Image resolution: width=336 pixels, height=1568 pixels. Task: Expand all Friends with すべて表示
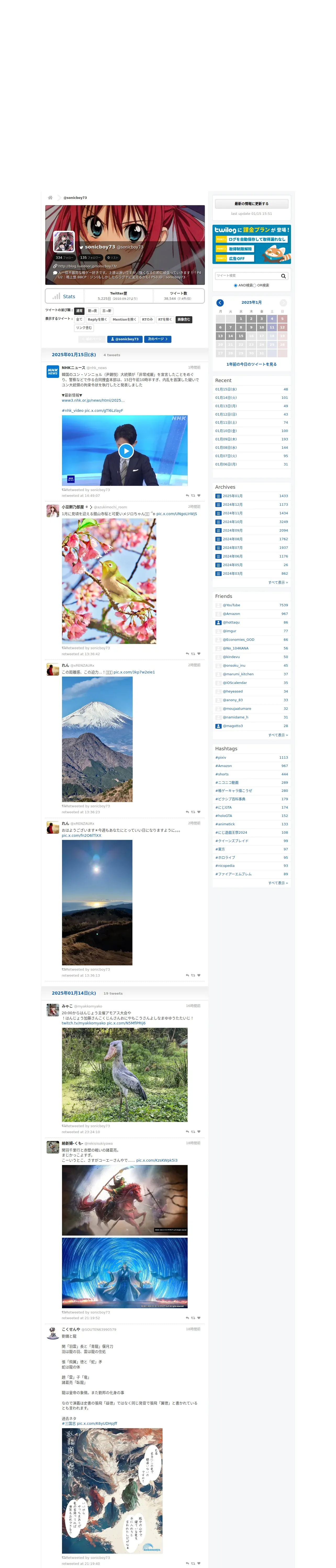coord(278,735)
